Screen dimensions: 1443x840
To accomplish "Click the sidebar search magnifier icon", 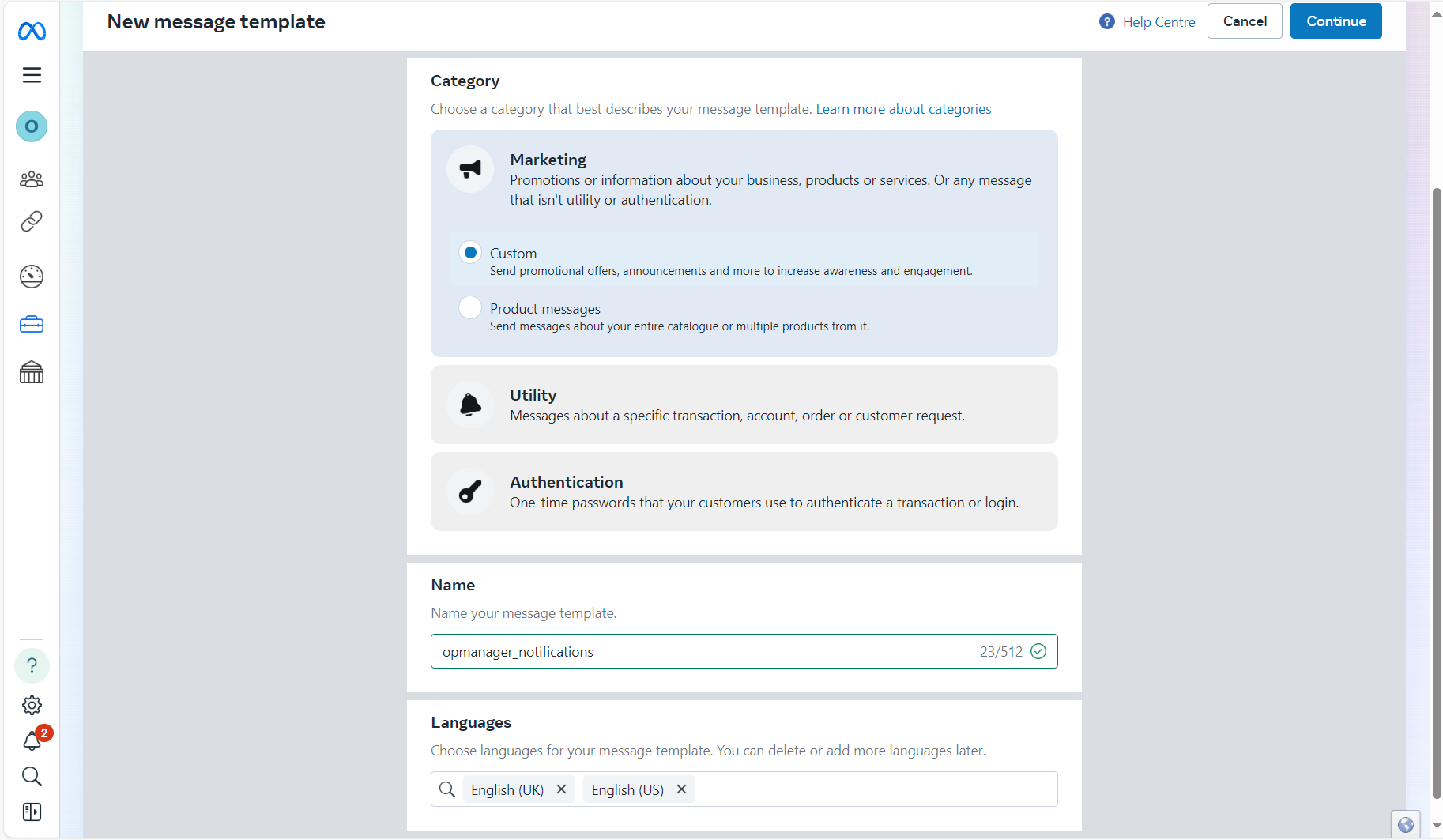I will coord(32,776).
